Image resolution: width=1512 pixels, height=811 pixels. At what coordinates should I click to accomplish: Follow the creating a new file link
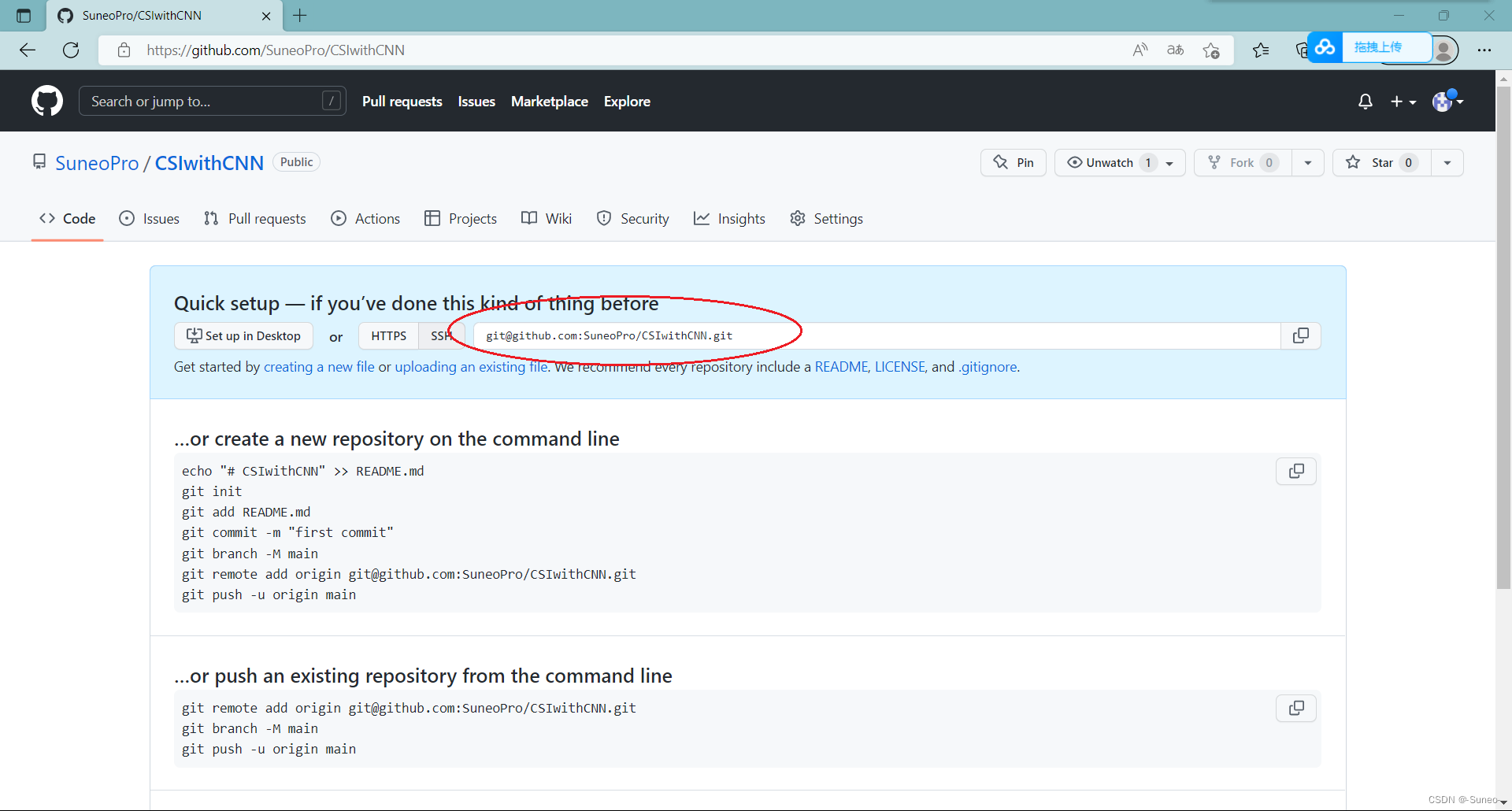[319, 367]
